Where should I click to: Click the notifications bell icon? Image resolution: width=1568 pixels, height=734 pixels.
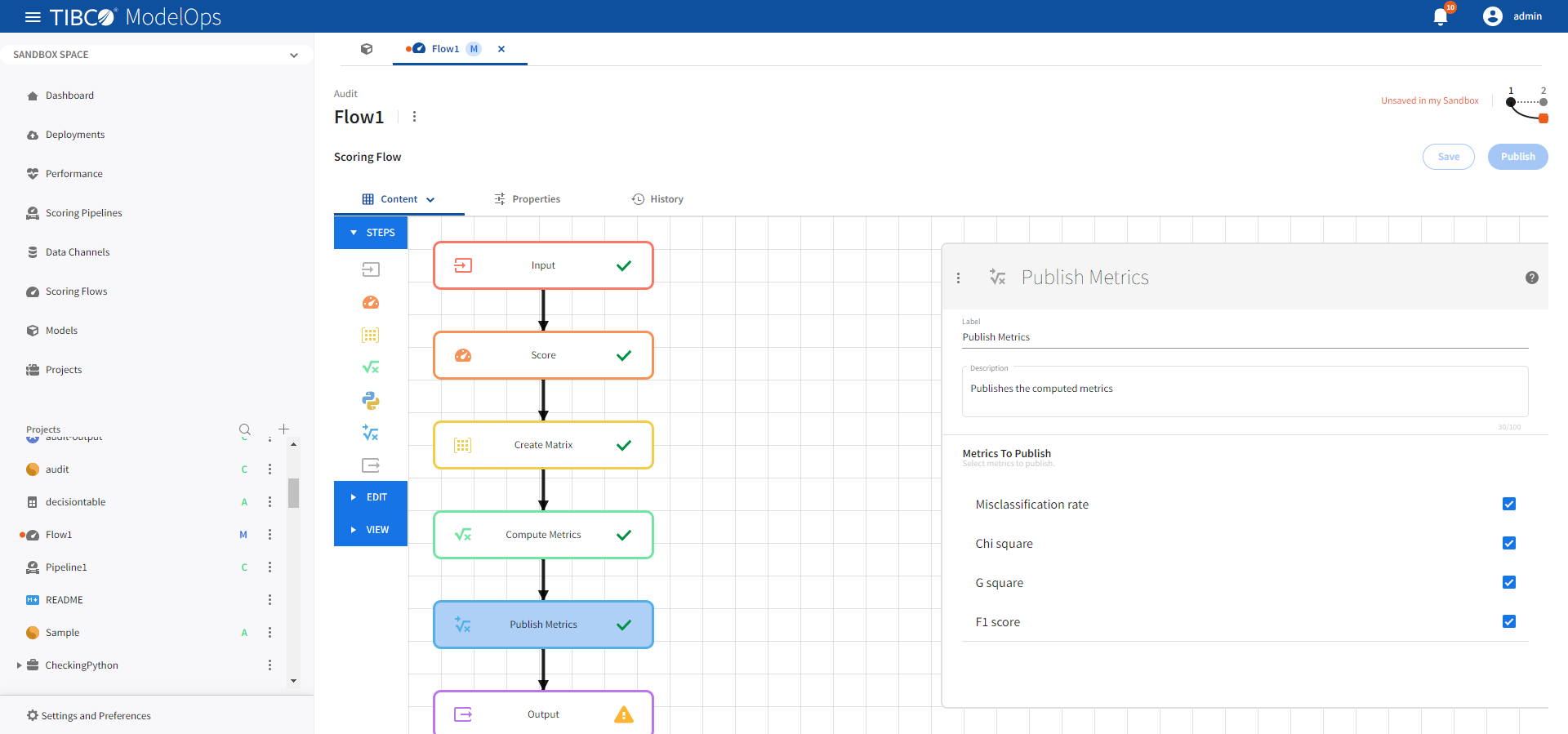(x=1441, y=17)
